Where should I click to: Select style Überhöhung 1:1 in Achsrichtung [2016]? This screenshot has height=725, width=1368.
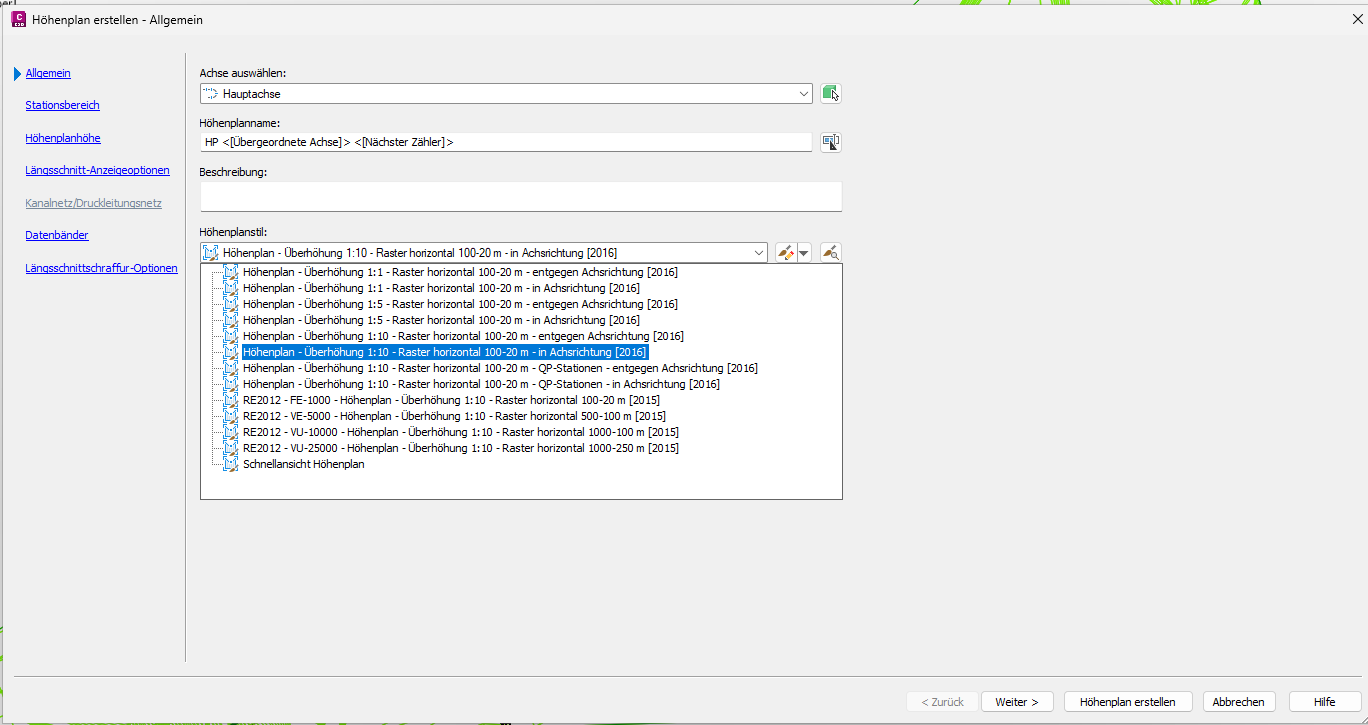[x=441, y=288]
